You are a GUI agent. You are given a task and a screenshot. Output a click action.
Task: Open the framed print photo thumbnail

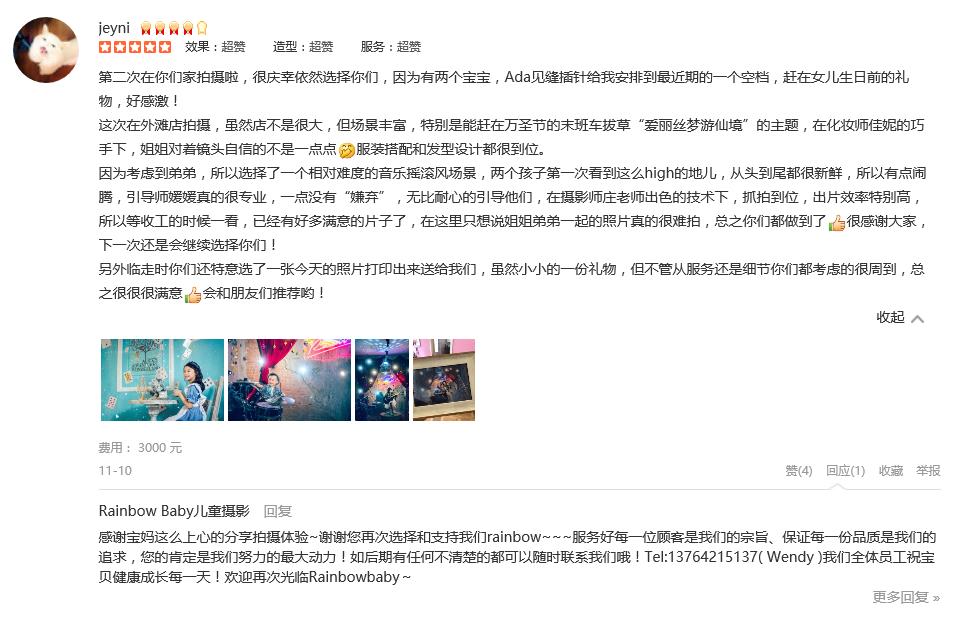click(444, 380)
